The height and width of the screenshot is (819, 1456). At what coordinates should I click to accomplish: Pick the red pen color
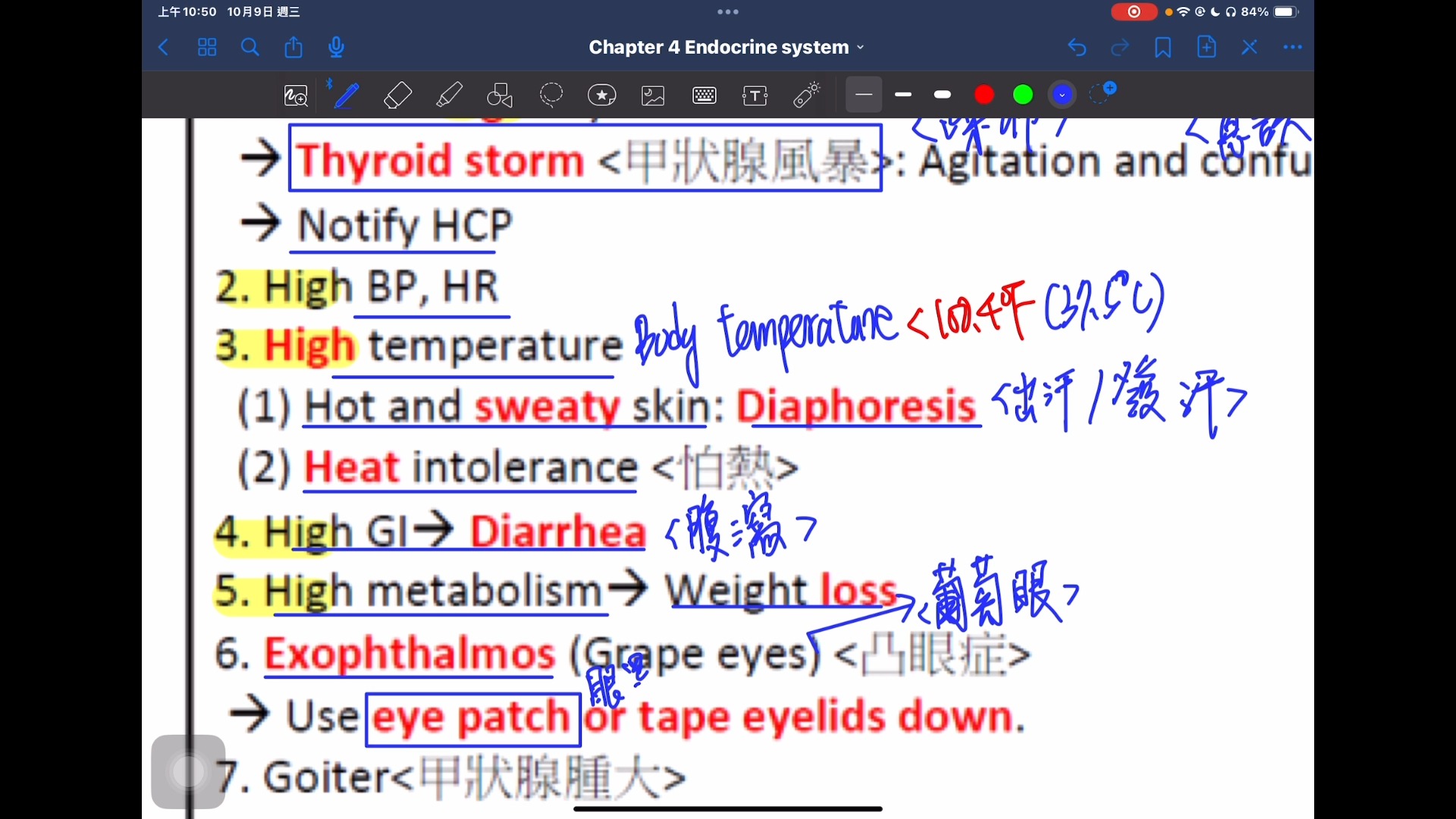(x=984, y=95)
